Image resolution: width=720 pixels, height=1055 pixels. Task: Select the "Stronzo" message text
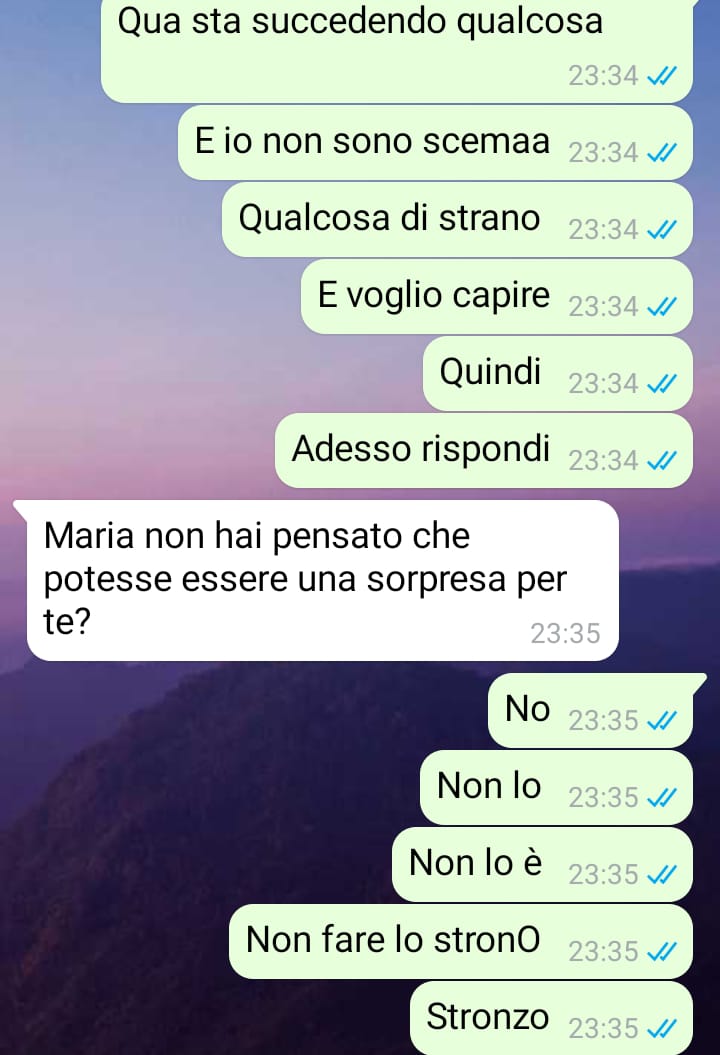[x=487, y=1017]
